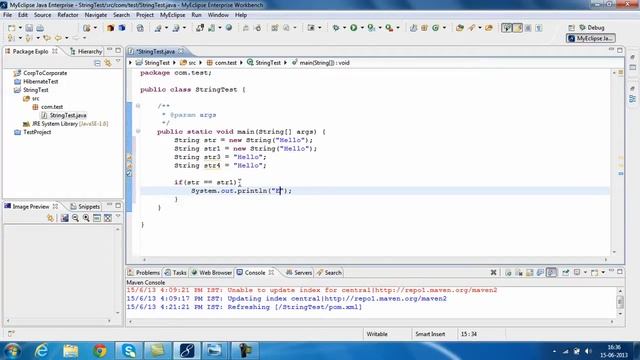The width and height of the screenshot is (640, 360).
Task: Toggle main method fold marker in editor gutter
Action: click(138, 131)
